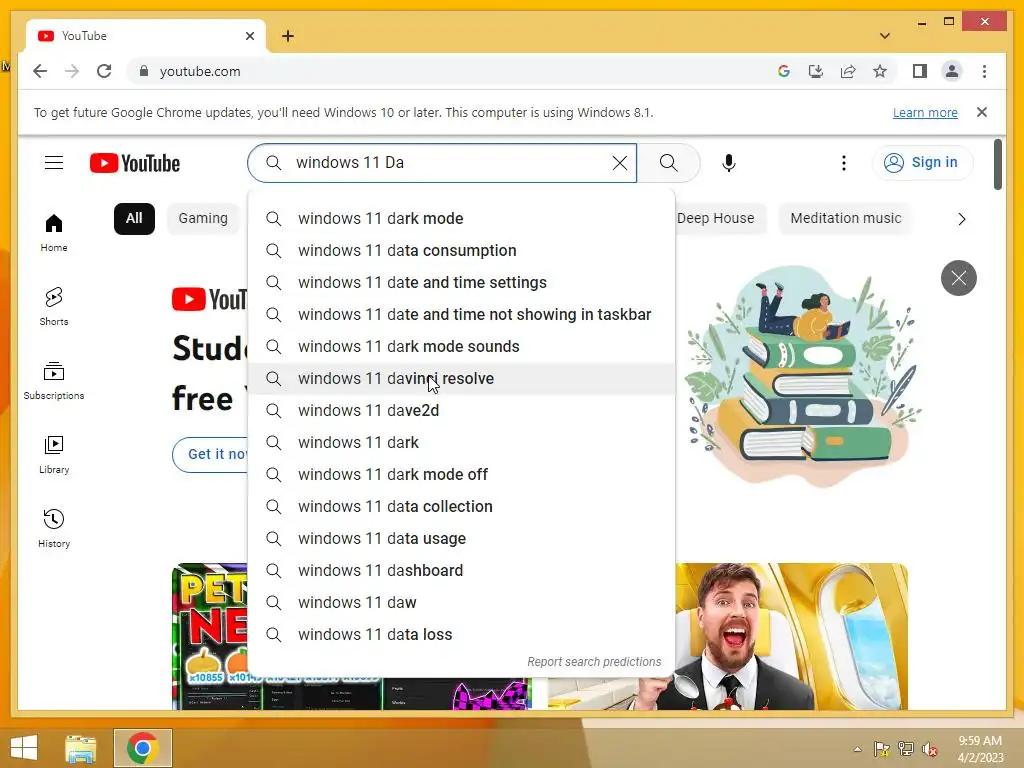The height and width of the screenshot is (768, 1024).
Task: Open Shorts in sidebar
Action: pyautogui.click(x=54, y=306)
